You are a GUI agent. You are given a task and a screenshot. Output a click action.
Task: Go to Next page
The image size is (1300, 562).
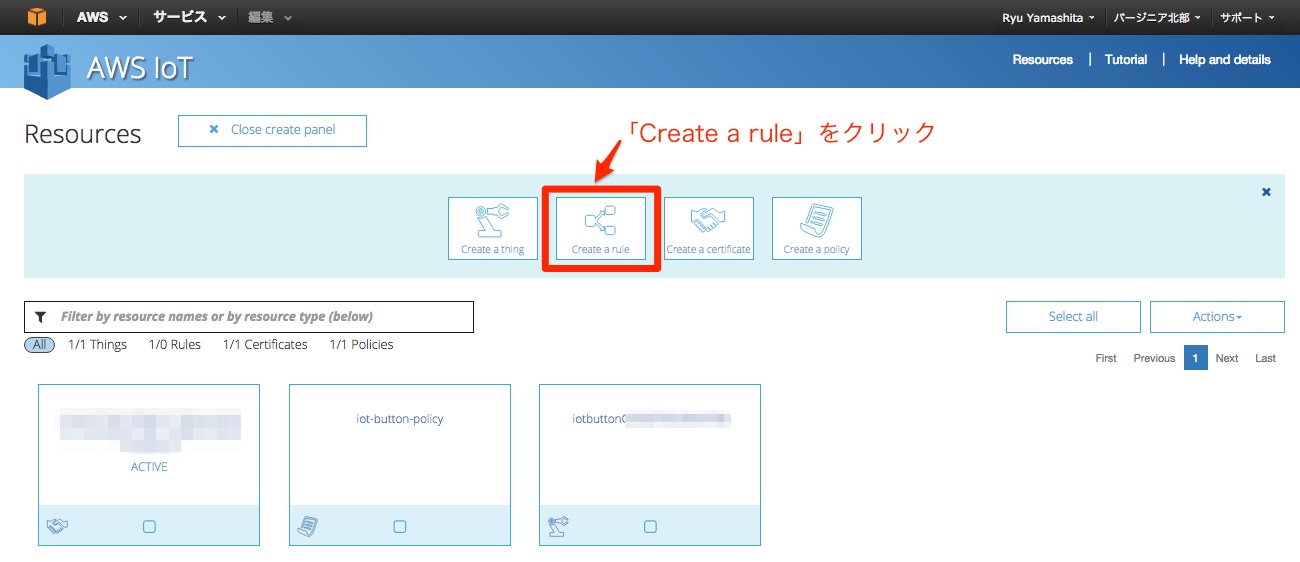coord(1227,358)
